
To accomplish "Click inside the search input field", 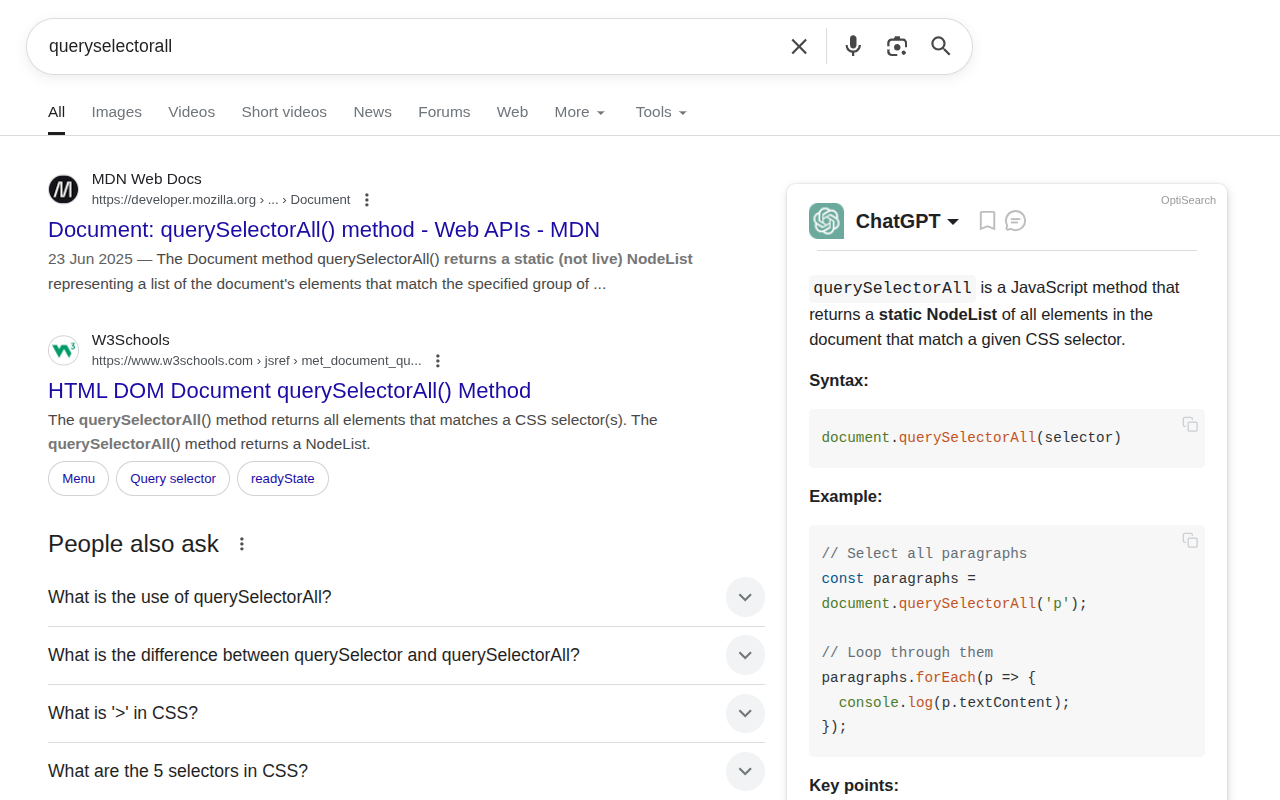I will click(x=400, y=46).
